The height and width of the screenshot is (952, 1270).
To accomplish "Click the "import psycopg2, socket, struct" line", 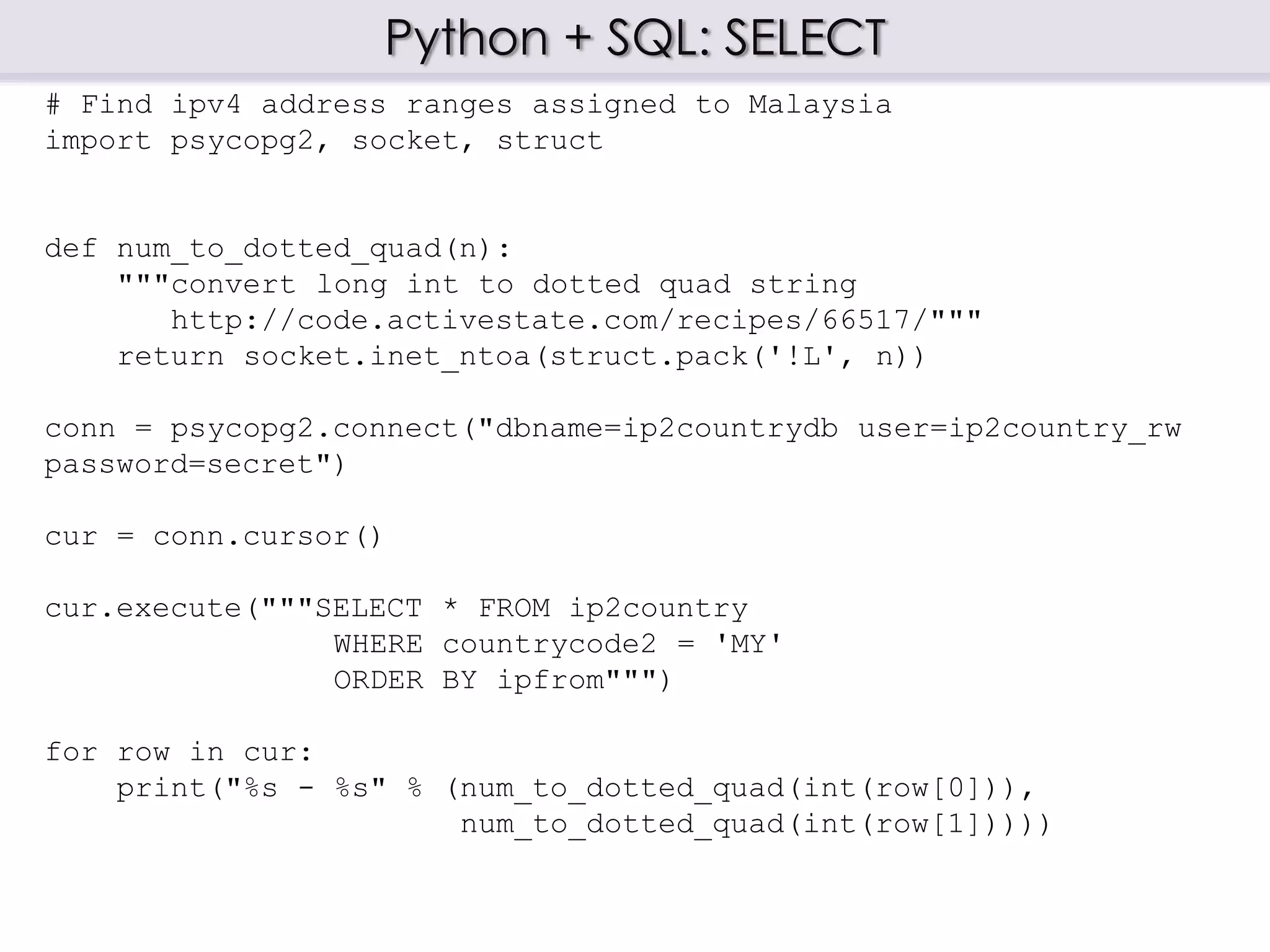I will (x=324, y=141).
